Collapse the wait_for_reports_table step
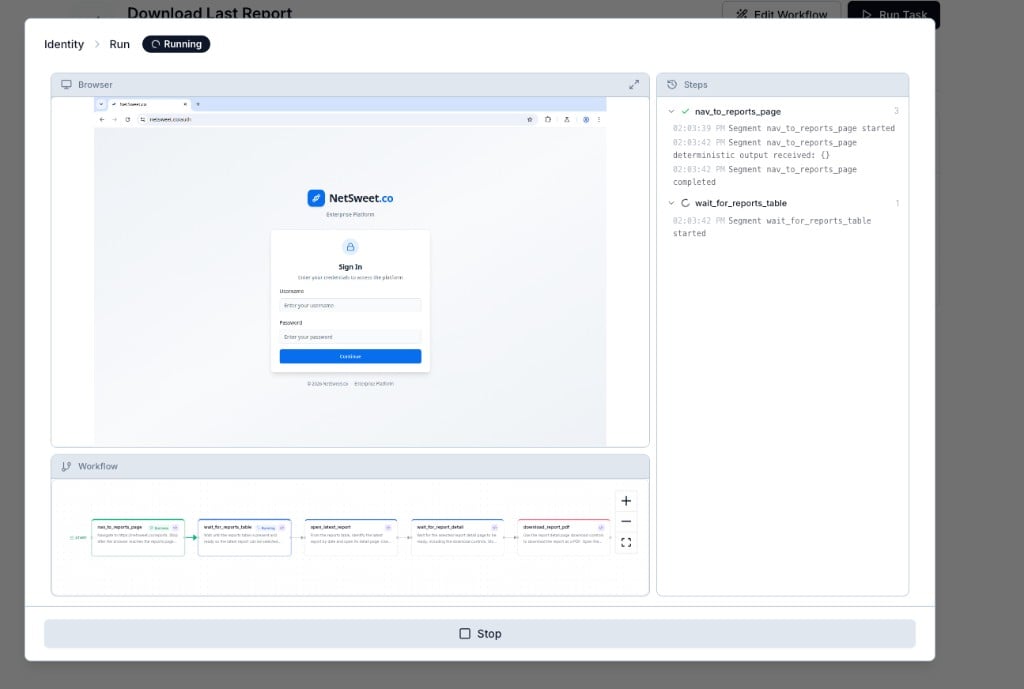The image size is (1024, 689). [x=671, y=203]
